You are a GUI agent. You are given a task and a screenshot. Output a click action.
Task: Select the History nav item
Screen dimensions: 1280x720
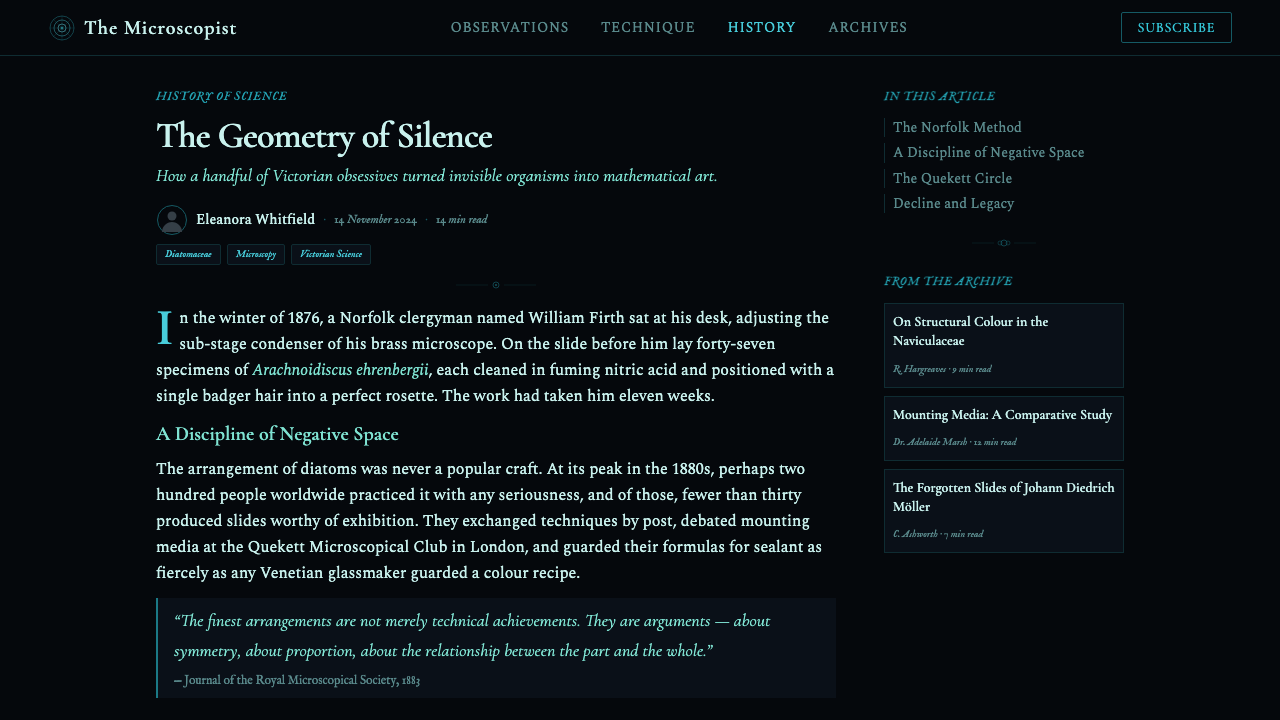coord(762,28)
